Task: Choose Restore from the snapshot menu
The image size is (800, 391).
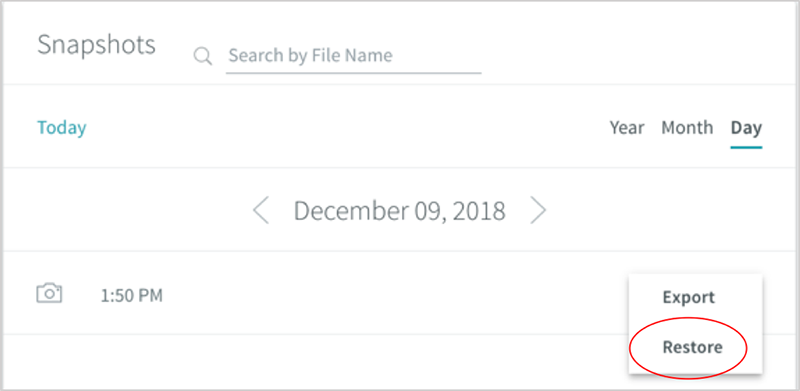Action: pos(692,347)
